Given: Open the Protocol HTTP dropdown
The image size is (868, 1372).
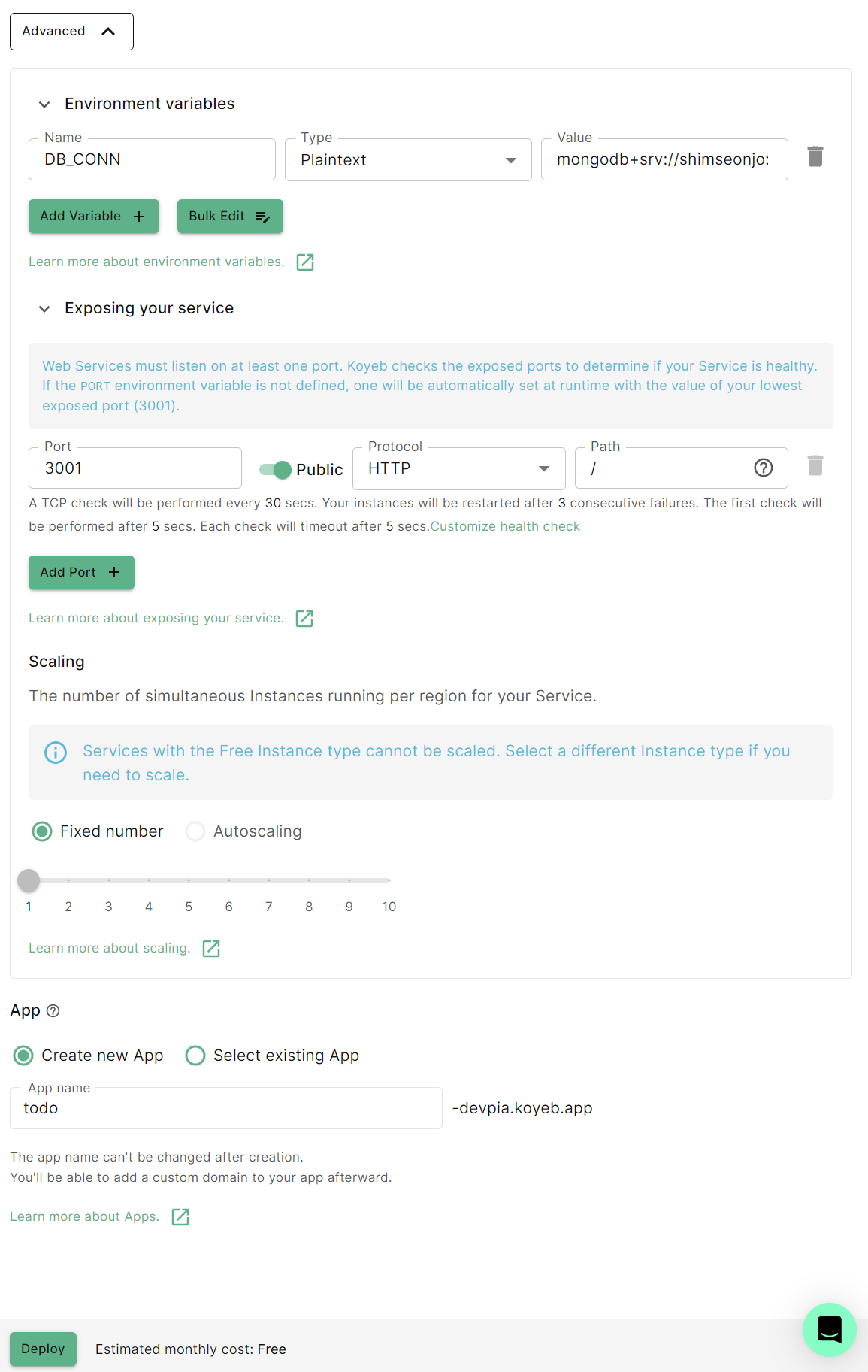Looking at the screenshot, I should [x=458, y=469].
